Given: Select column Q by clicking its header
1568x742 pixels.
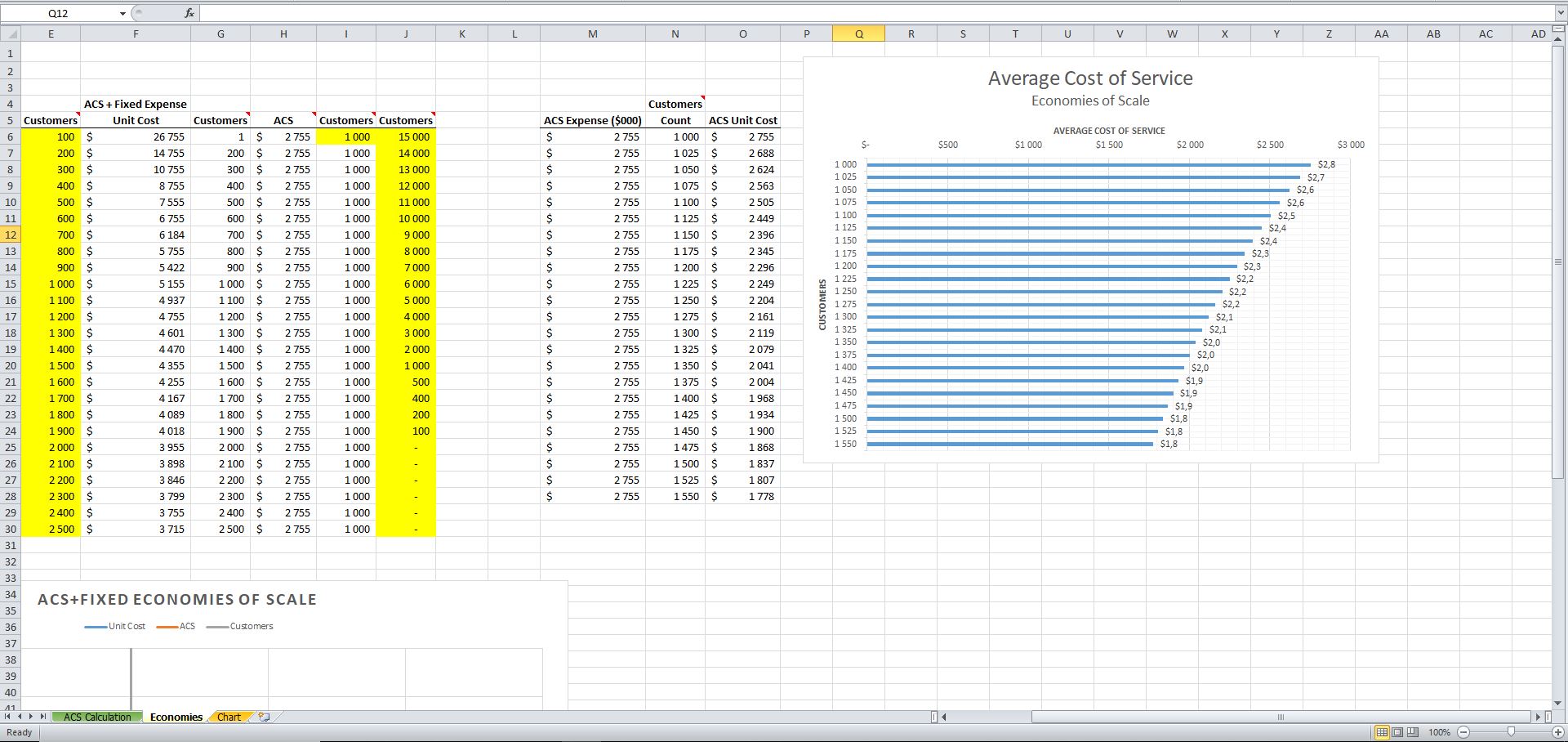Looking at the screenshot, I should tap(858, 34).
